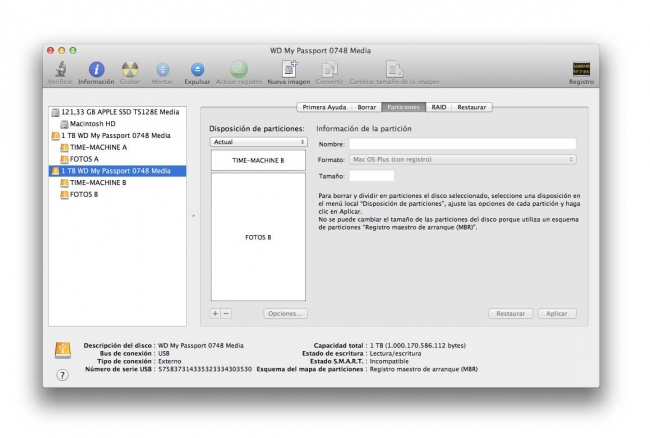Click the FOTOS A volume icon
The image size is (650, 438).
(x=64, y=159)
